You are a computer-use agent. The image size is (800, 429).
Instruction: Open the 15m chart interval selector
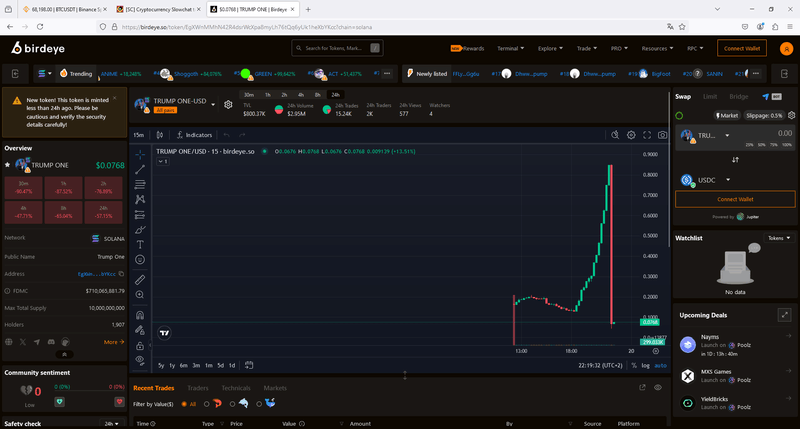point(139,135)
